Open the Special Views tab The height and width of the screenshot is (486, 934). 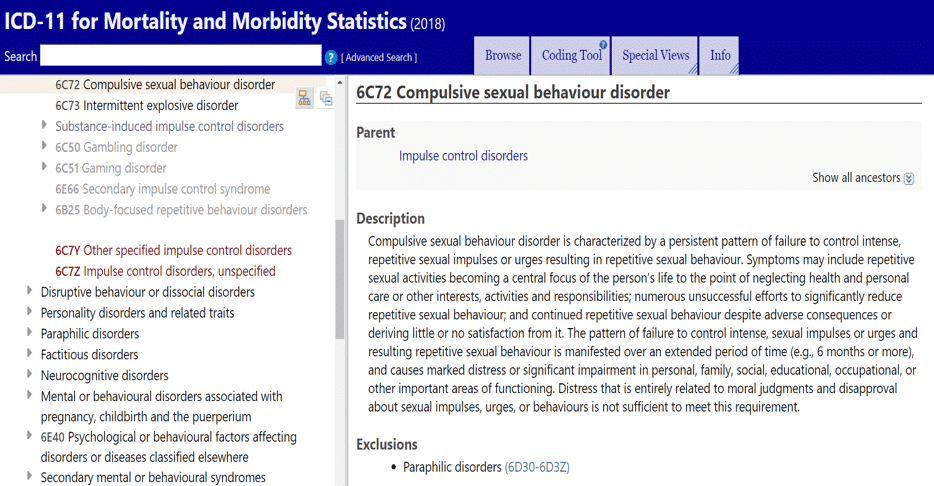[x=655, y=55]
